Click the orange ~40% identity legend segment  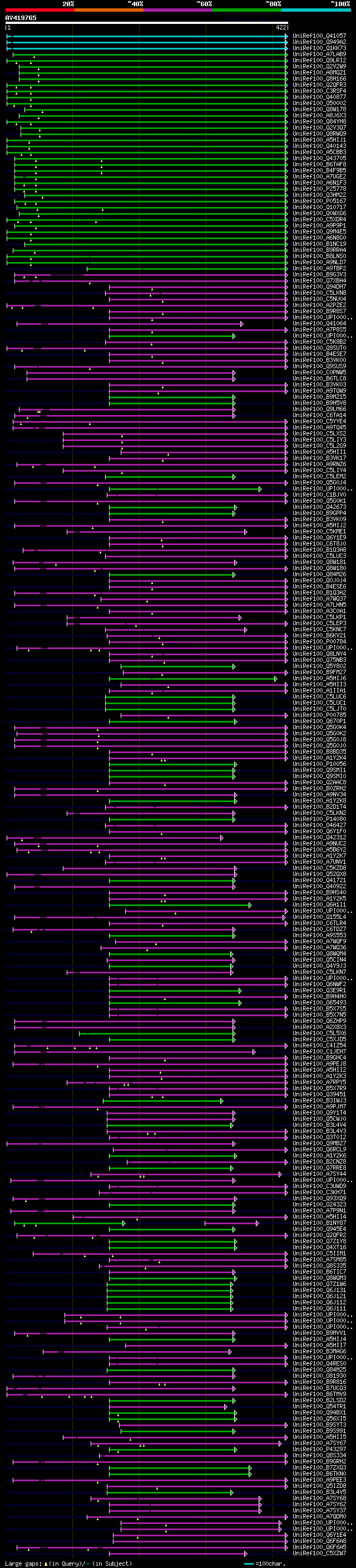coord(110,10)
